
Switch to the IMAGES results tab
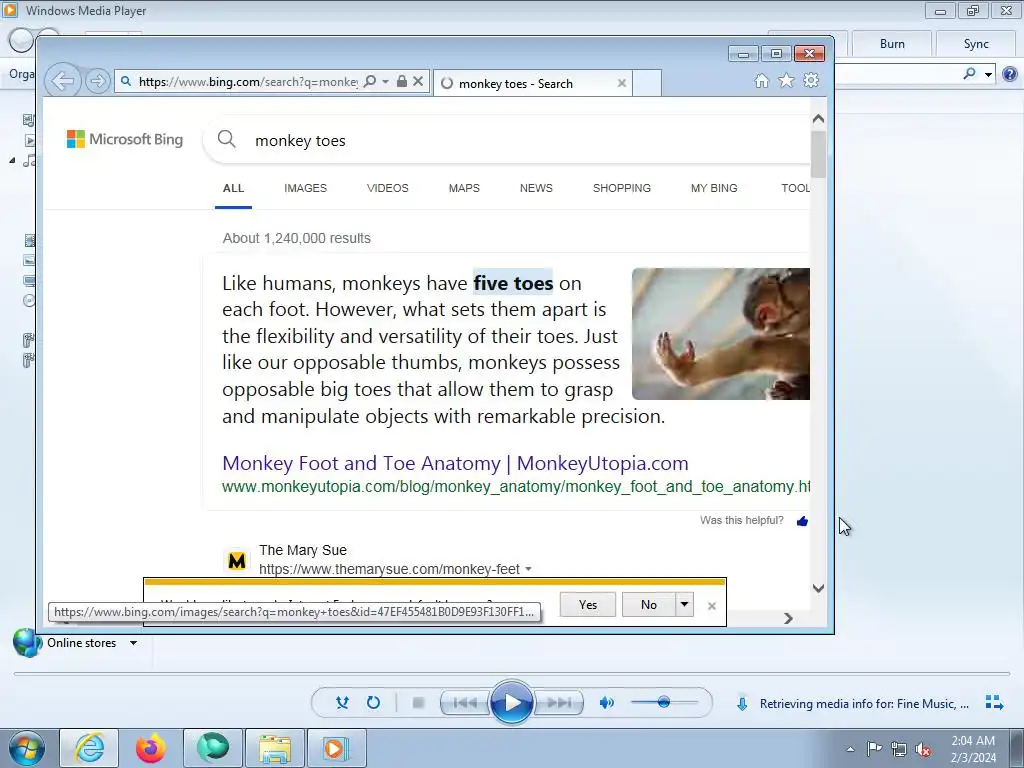pyautogui.click(x=306, y=188)
